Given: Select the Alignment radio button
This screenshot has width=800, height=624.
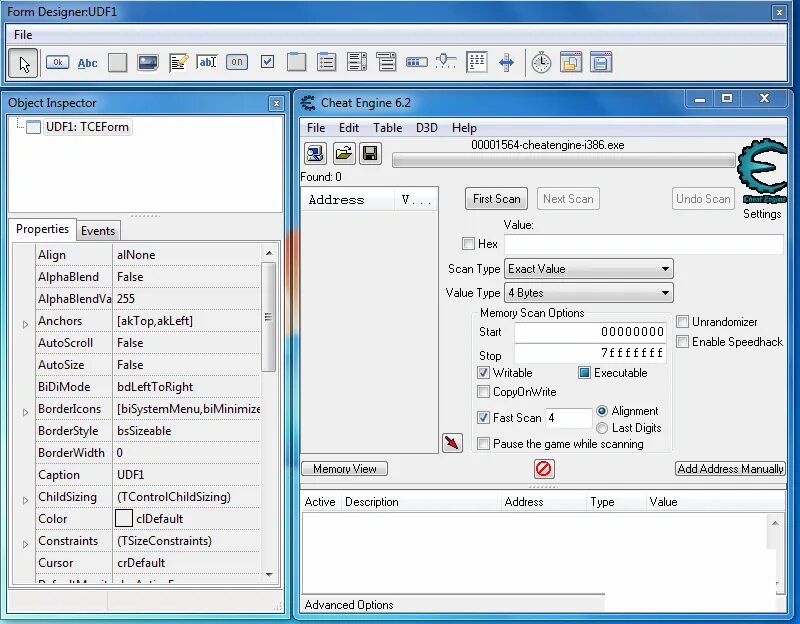Looking at the screenshot, I should click(x=602, y=411).
